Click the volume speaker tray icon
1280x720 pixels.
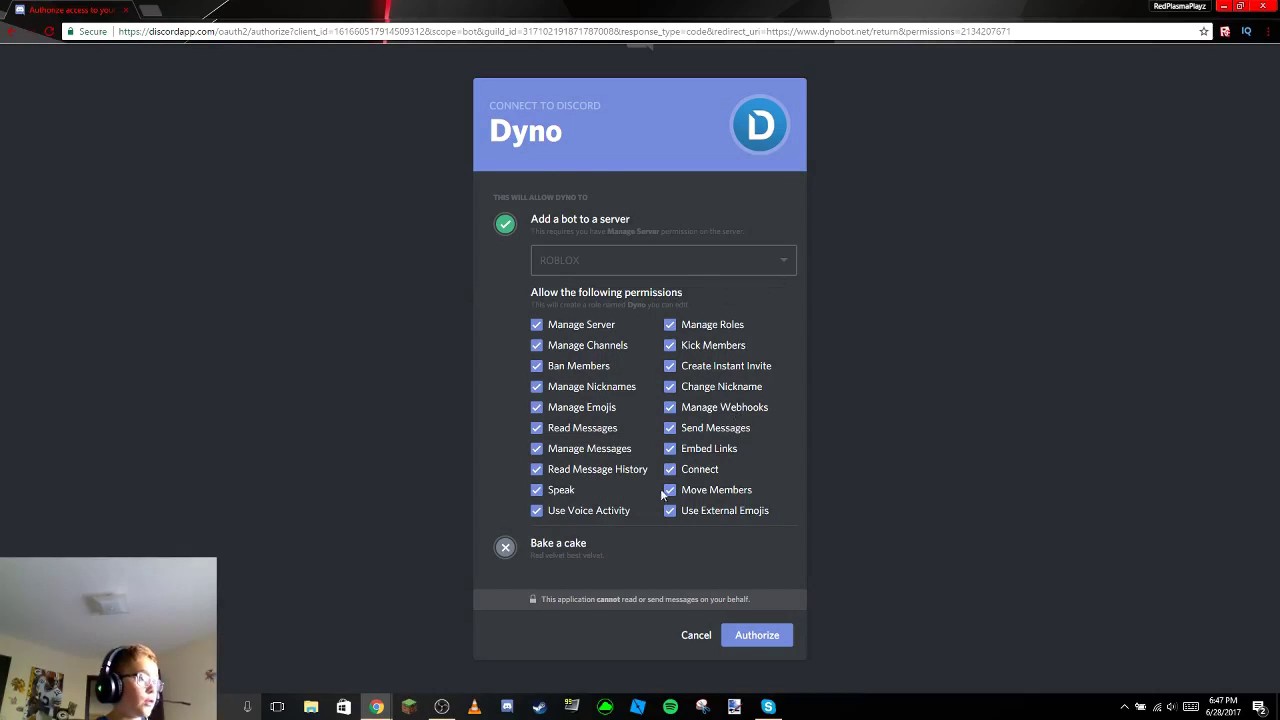pyautogui.click(x=1172, y=707)
